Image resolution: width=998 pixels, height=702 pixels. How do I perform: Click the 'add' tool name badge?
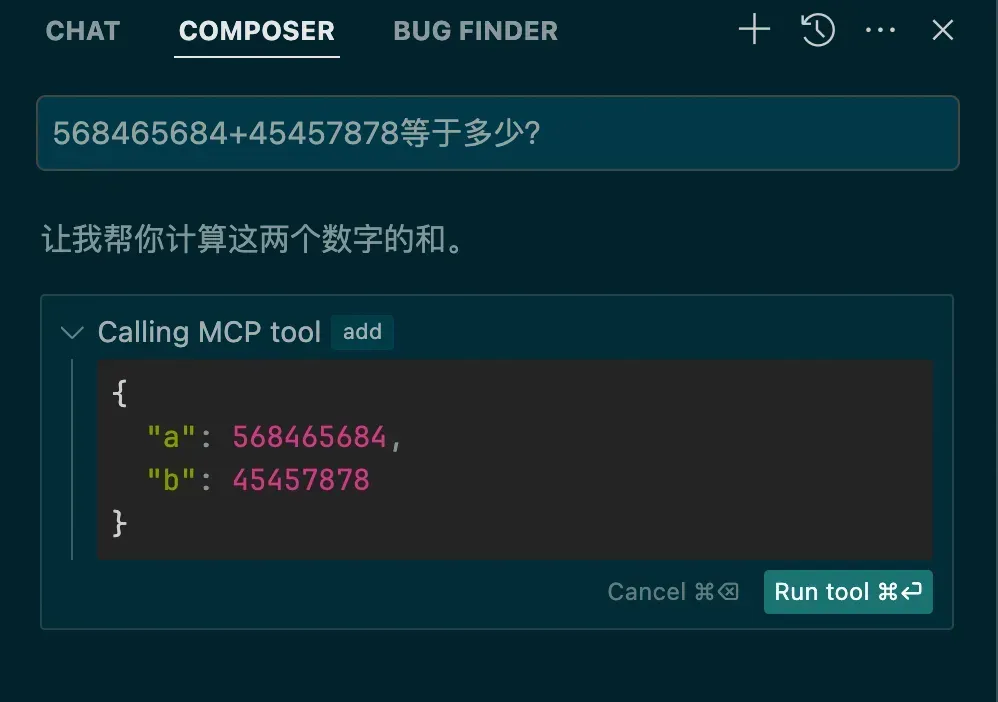[x=362, y=332]
